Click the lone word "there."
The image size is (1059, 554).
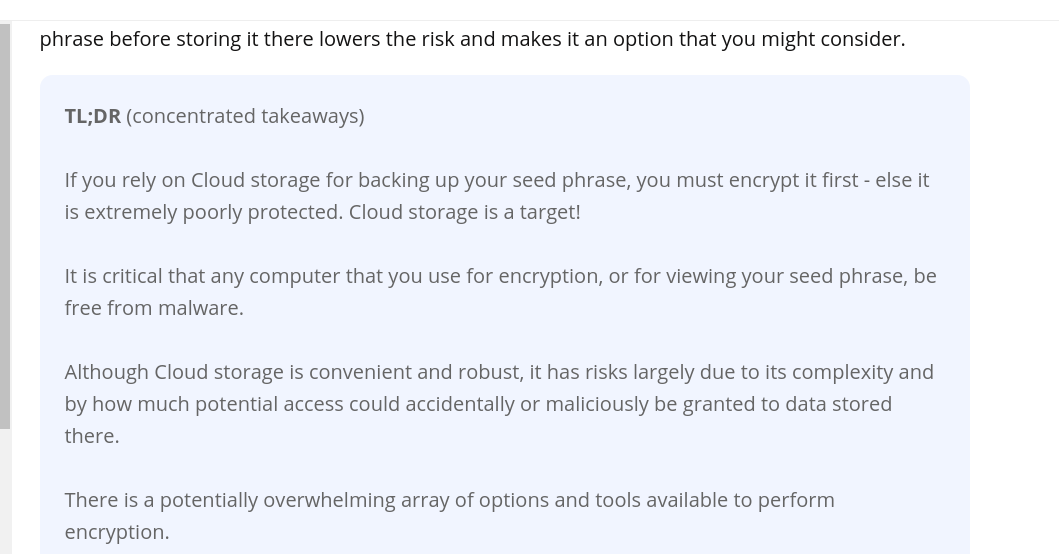[x=92, y=436]
